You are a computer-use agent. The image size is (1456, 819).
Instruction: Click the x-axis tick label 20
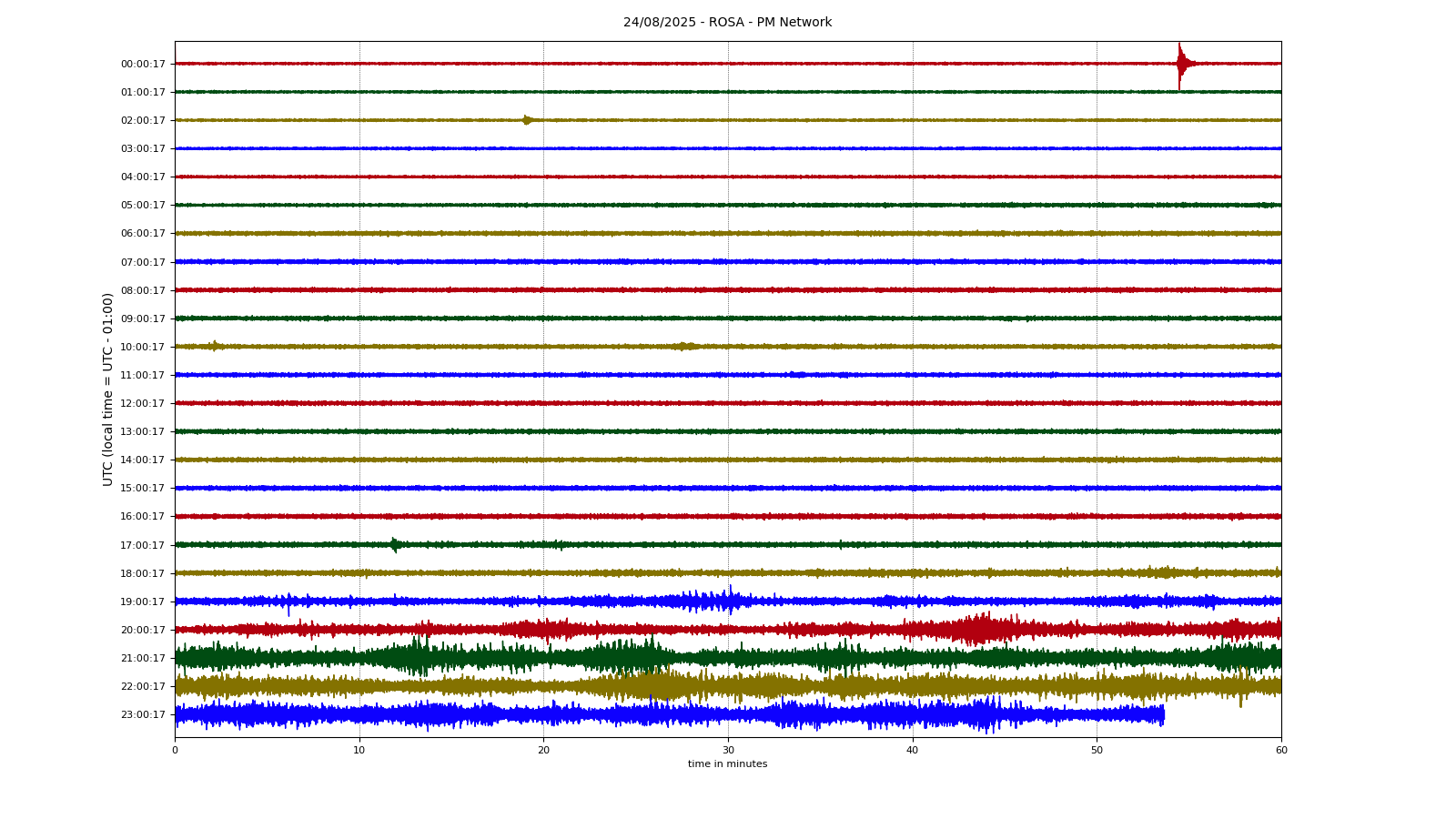(x=543, y=751)
